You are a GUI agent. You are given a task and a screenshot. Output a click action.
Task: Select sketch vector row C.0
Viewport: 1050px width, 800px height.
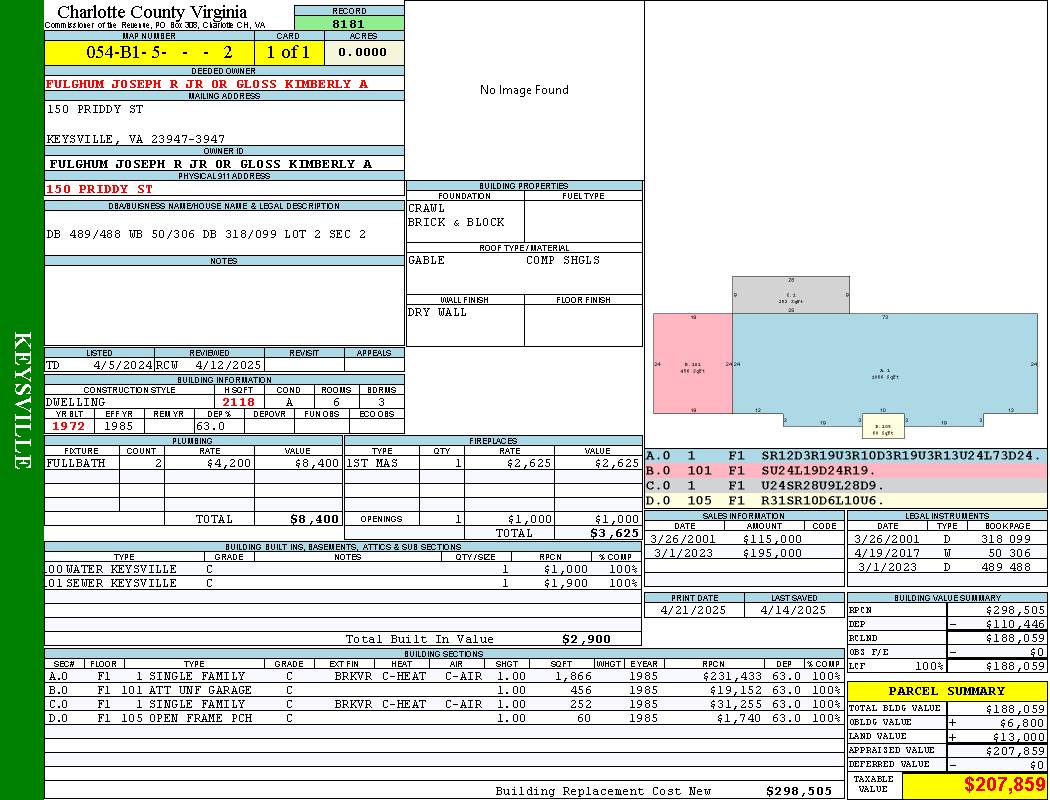point(846,485)
